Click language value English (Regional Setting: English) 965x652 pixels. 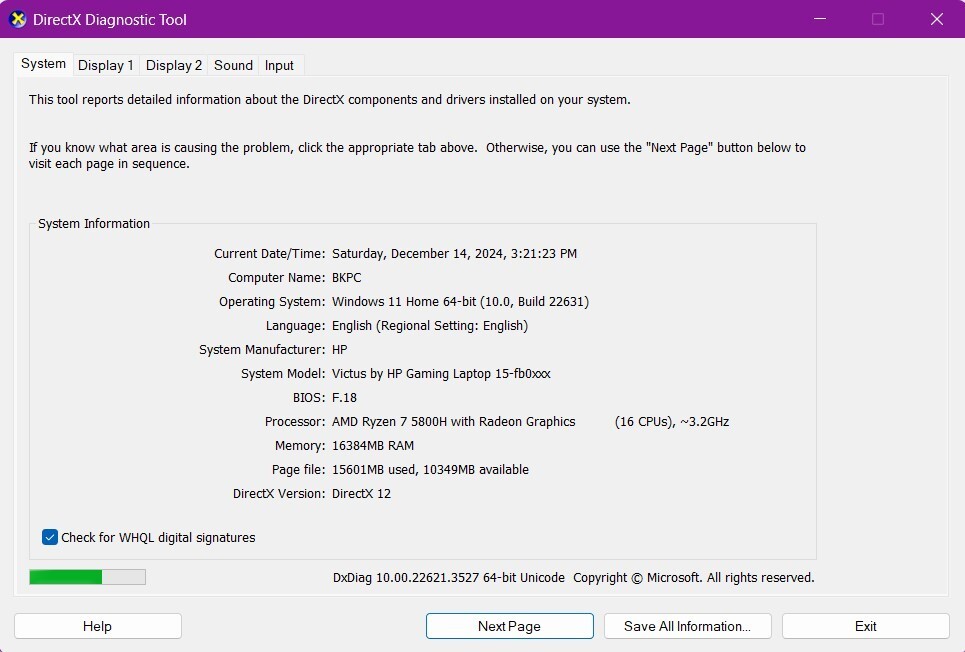point(430,326)
